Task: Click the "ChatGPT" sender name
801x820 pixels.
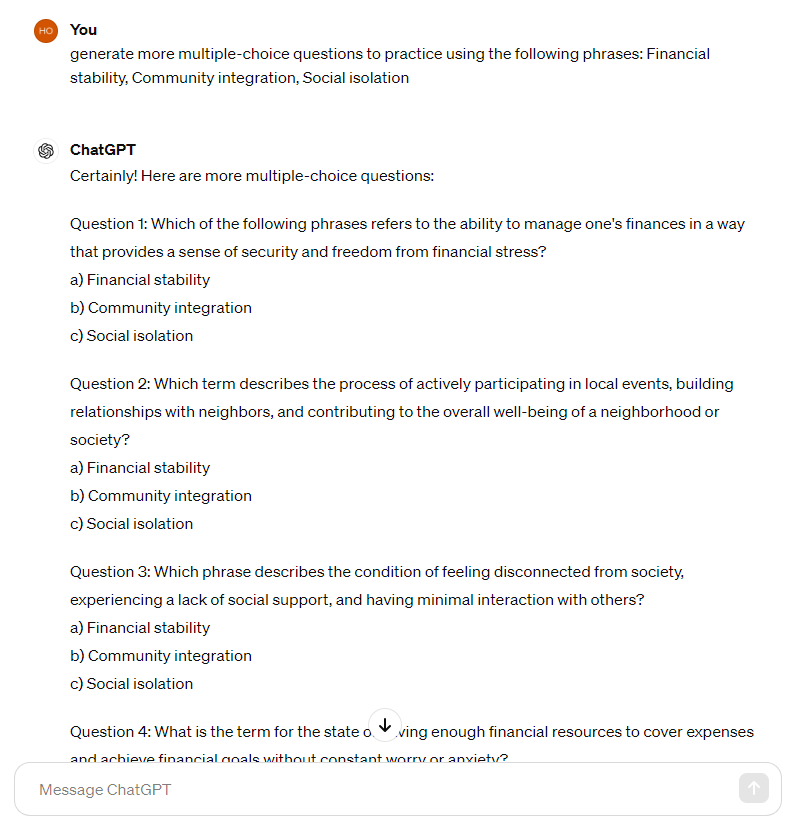Action: pos(103,150)
